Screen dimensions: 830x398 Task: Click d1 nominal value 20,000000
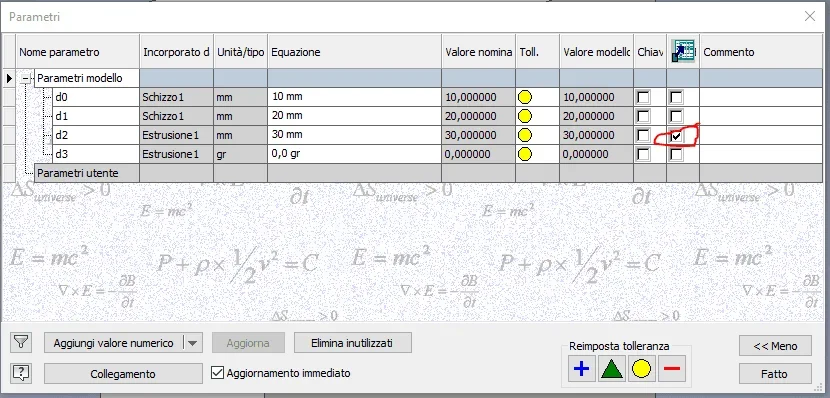point(479,116)
